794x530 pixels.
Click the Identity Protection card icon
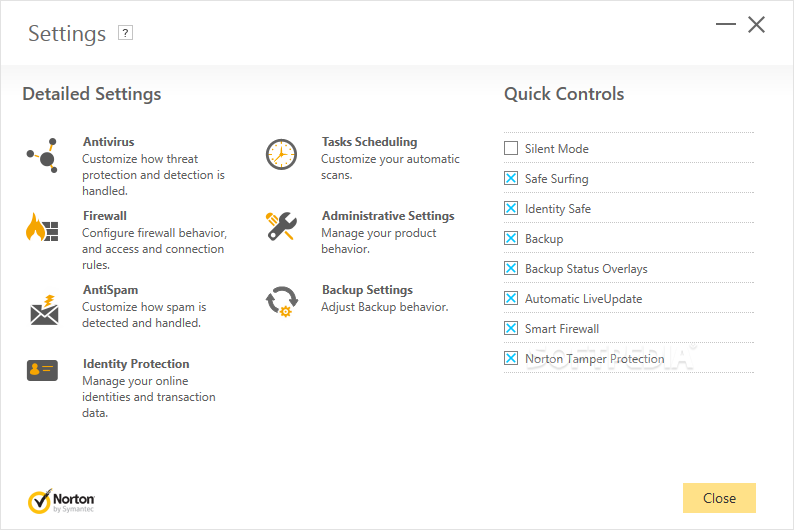point(42,370)
